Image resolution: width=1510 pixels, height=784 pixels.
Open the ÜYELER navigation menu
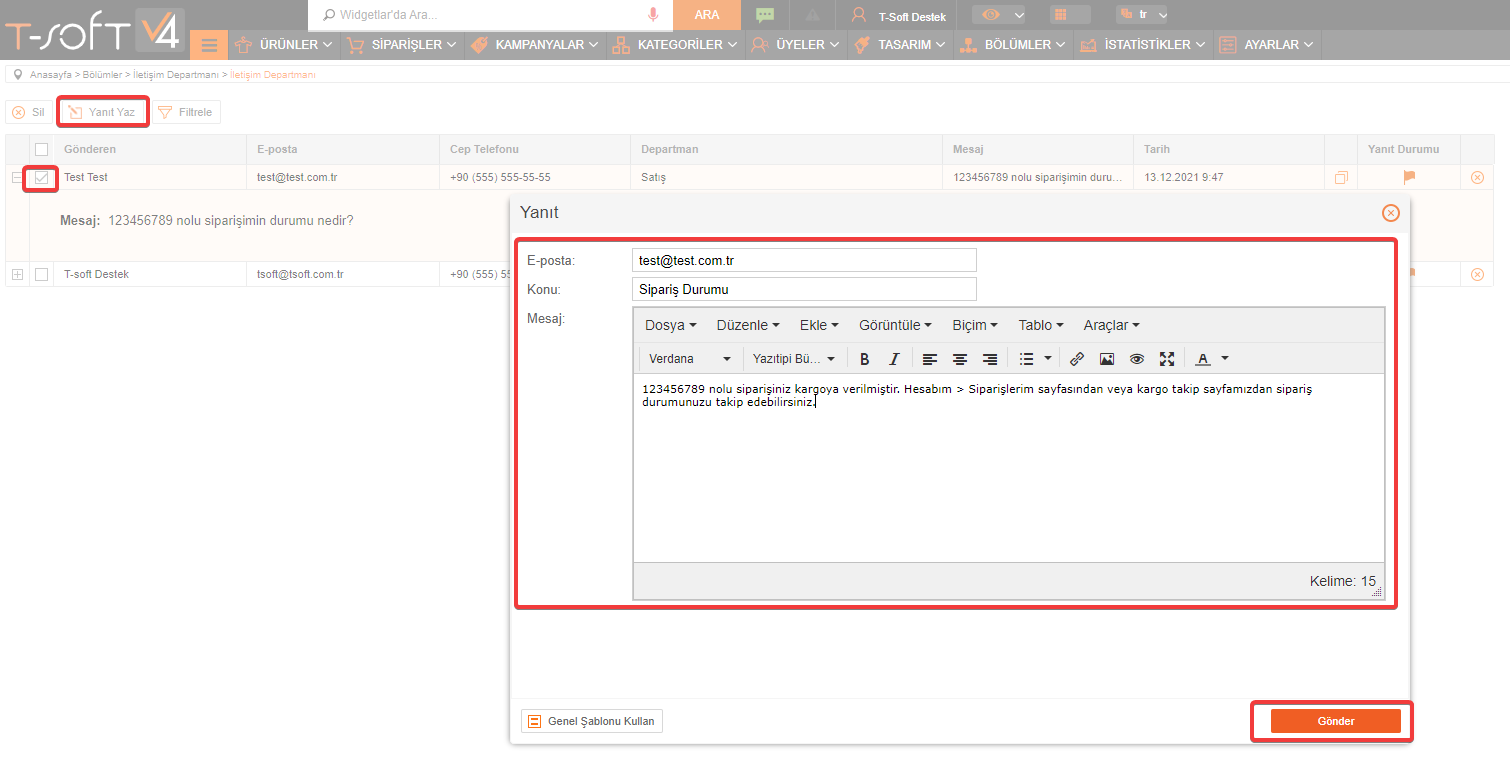pos(795,45)
